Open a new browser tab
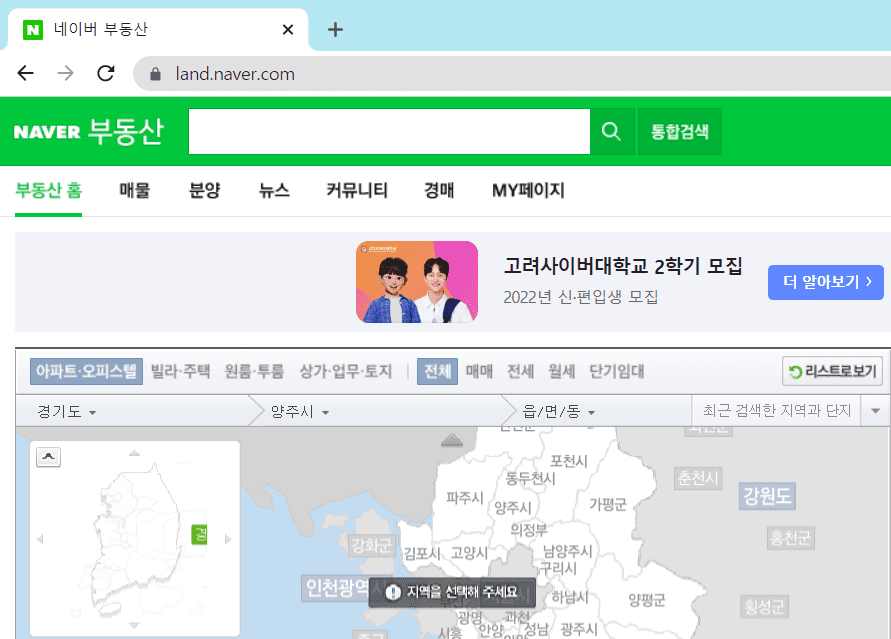Screen dimensions: 891x639 (335, 29)
